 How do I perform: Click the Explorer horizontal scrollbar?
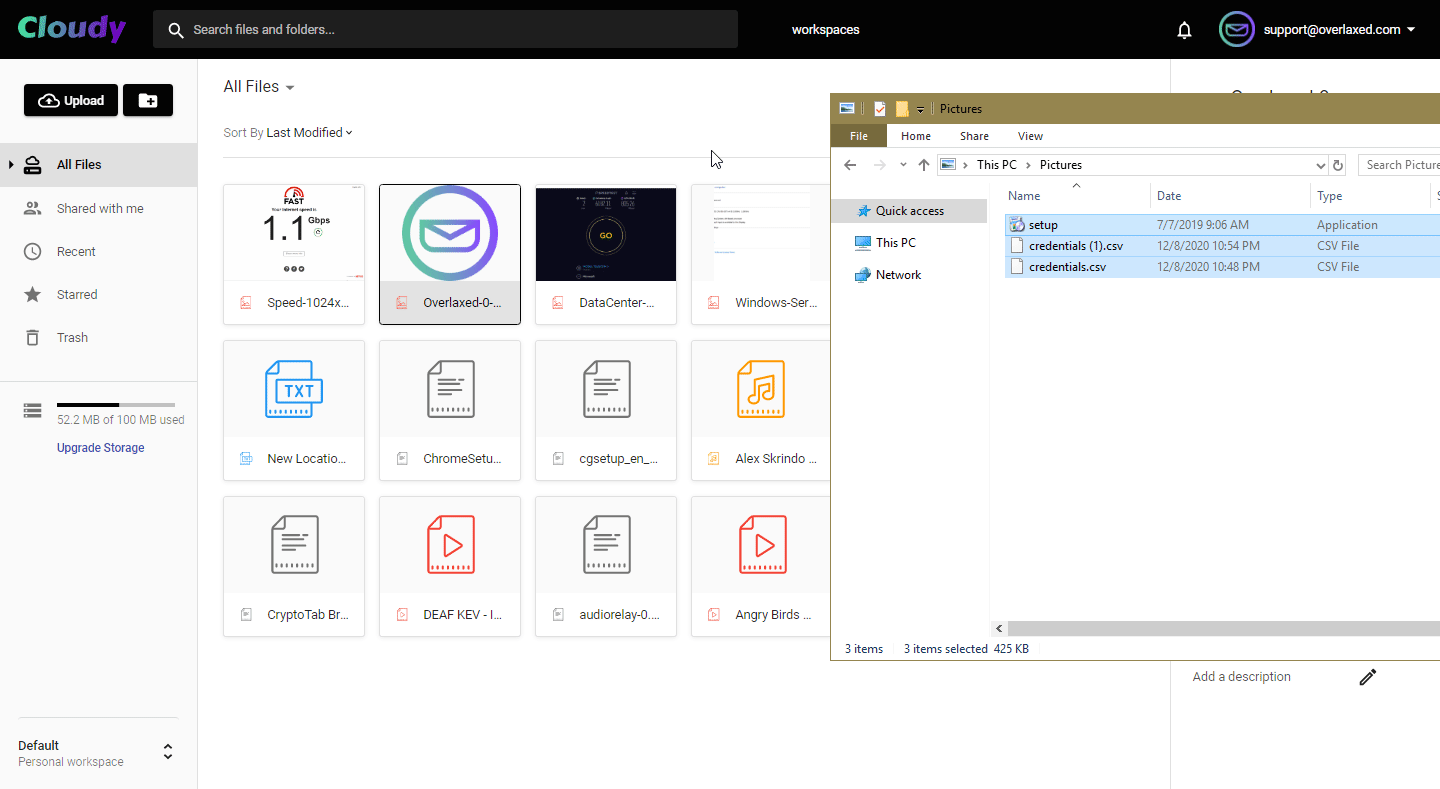pyautogui.click(x=1222, y=628)
